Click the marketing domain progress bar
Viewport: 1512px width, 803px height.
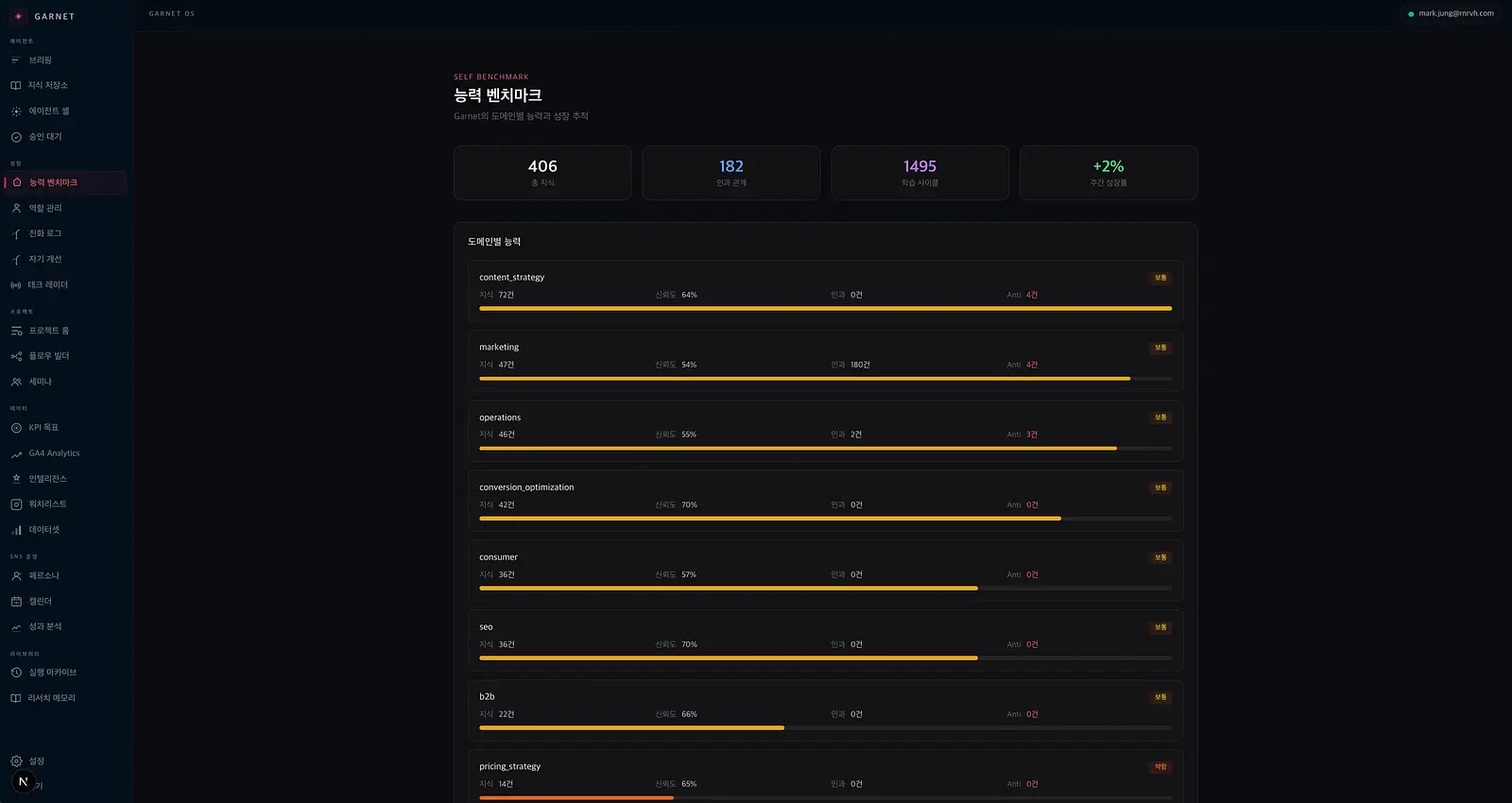(825, 379)
